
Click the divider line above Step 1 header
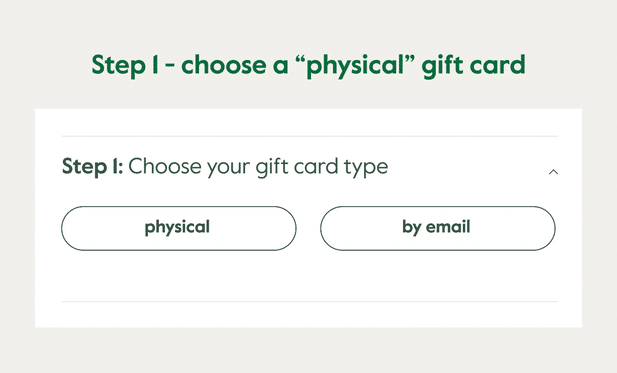(x=310, y=136)
